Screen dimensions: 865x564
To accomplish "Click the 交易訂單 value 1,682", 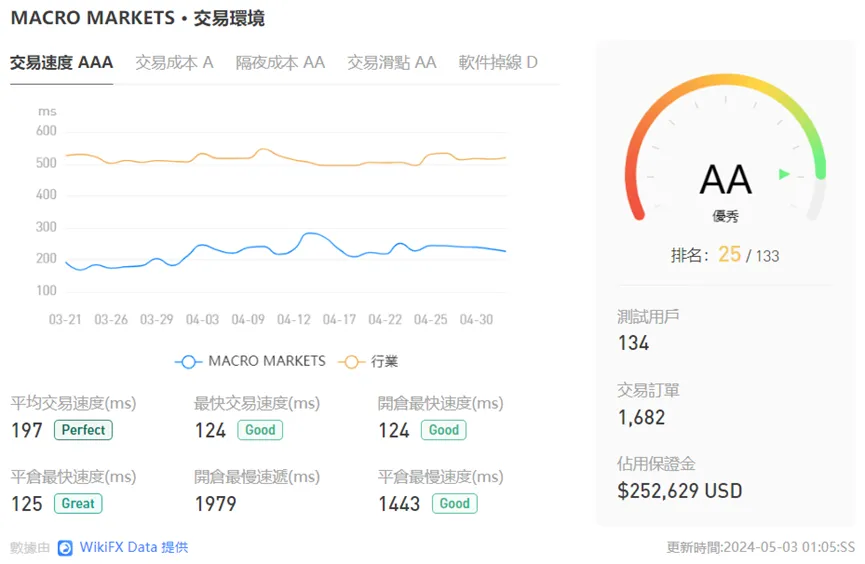I will pos(642,417).
